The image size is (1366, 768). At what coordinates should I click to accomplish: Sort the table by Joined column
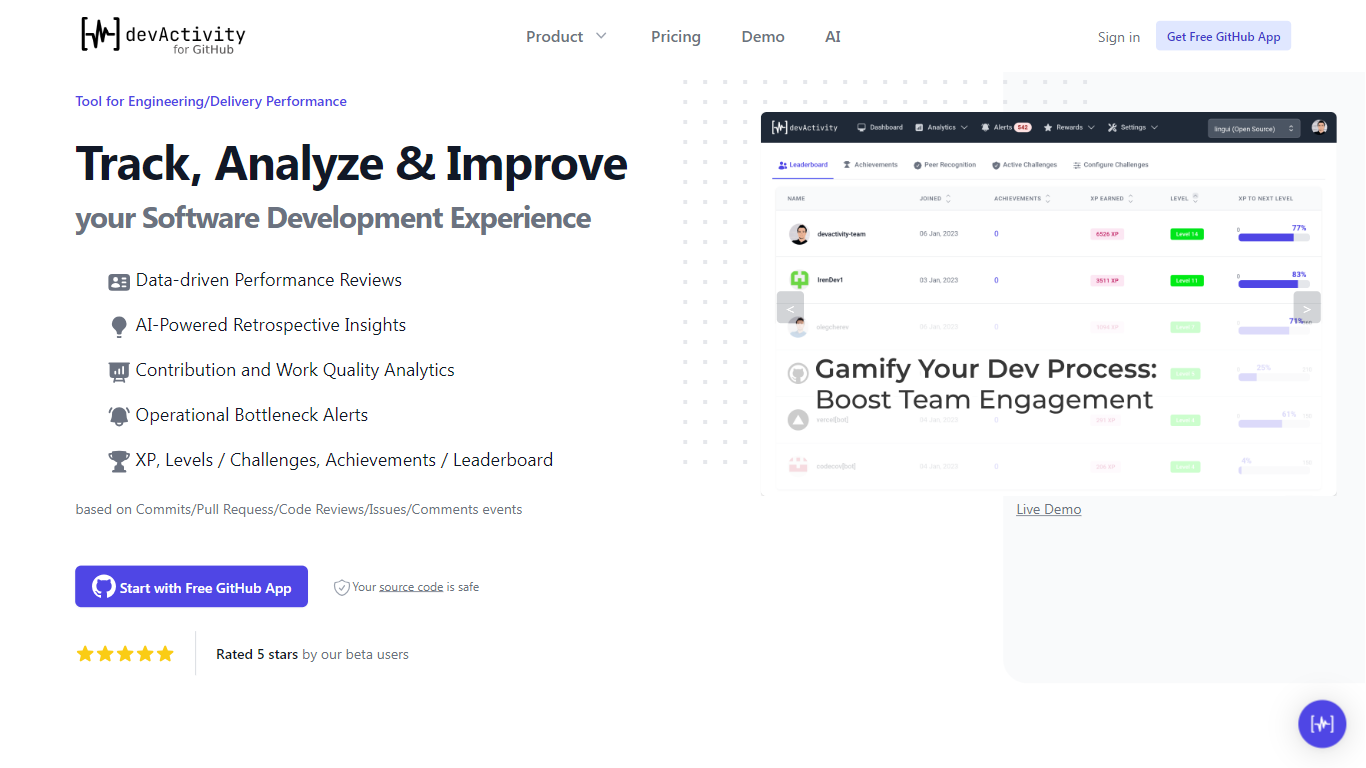(x=935, y=198)
